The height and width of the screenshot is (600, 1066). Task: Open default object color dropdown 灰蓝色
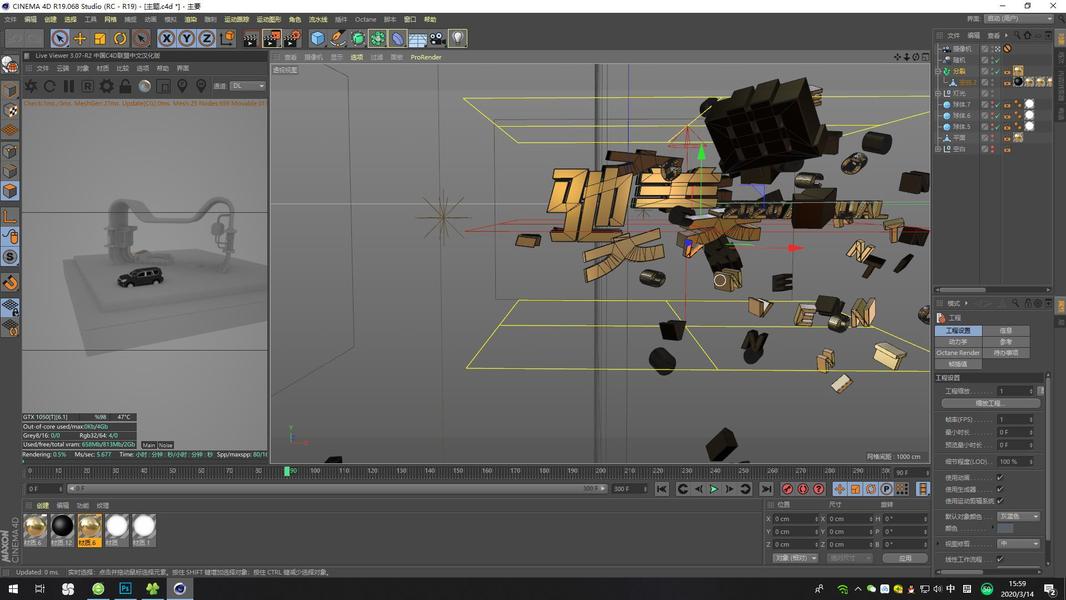point(1018,516)
